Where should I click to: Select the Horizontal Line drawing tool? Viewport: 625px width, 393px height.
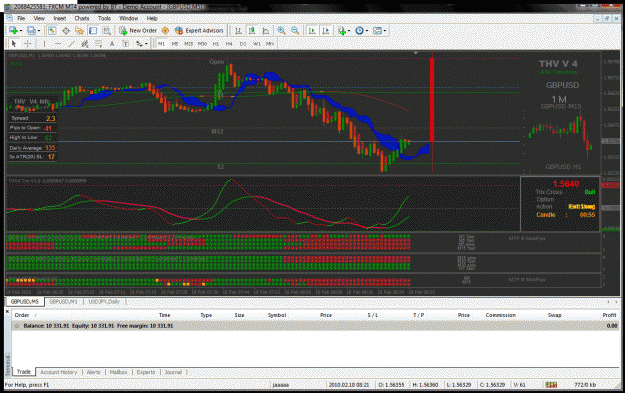58,44
